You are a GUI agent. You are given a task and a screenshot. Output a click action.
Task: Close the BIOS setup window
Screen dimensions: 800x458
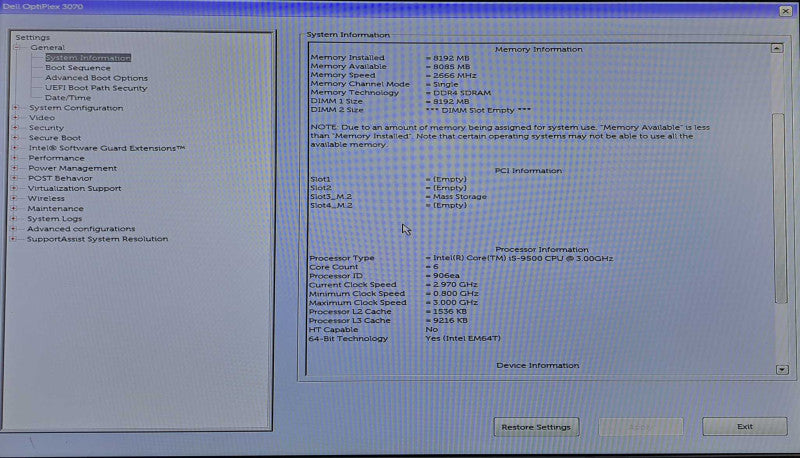click(x=786, y=10)
